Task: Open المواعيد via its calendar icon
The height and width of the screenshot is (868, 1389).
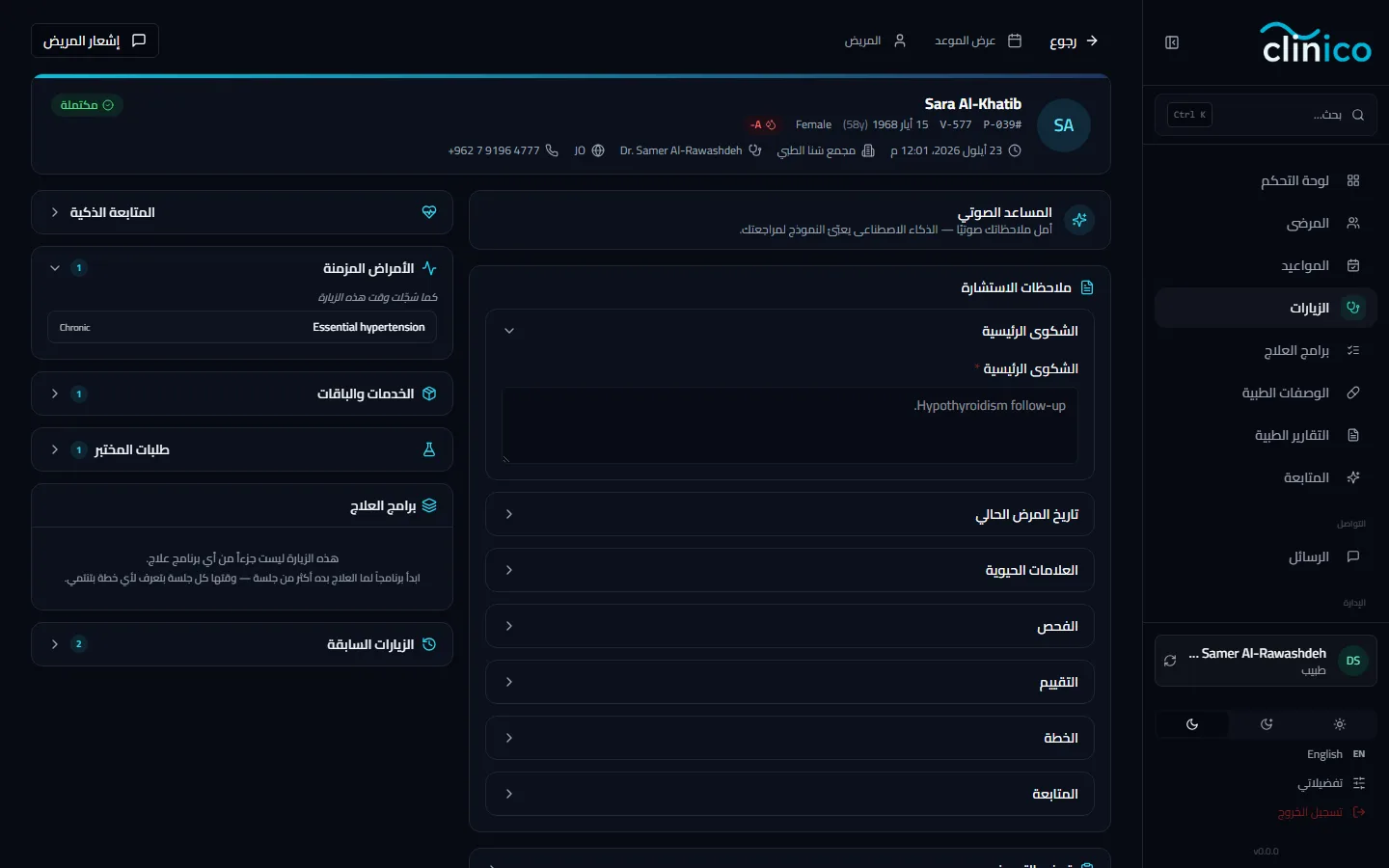Action: pos(1353,265)
